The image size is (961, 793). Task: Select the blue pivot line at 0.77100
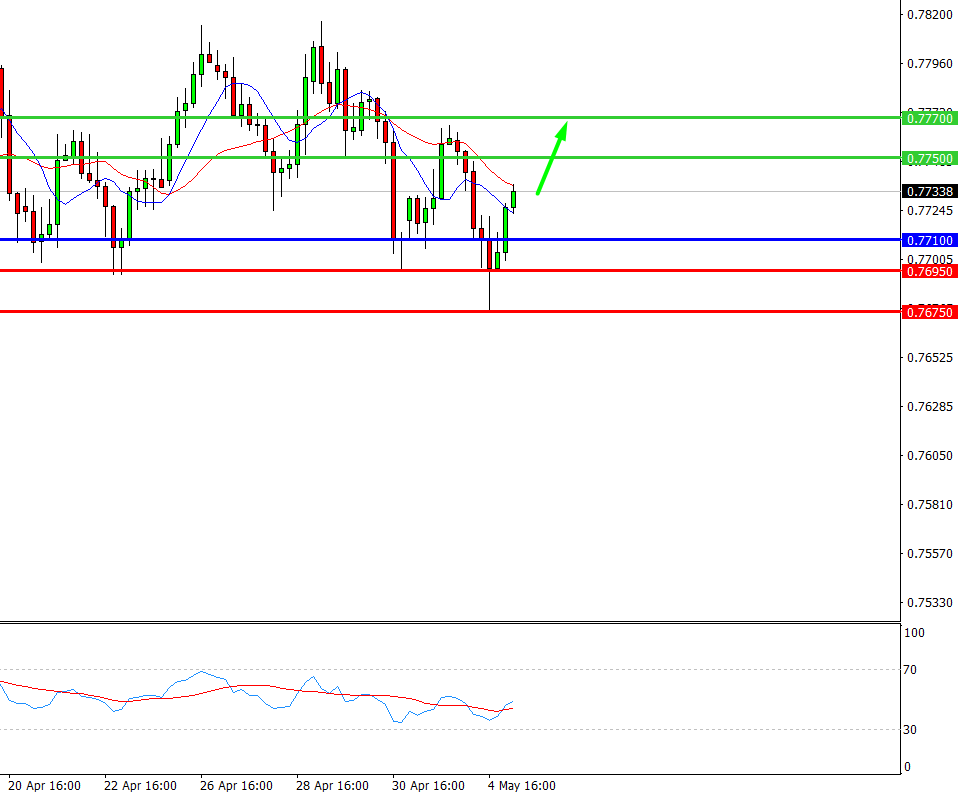pos(450,240)
